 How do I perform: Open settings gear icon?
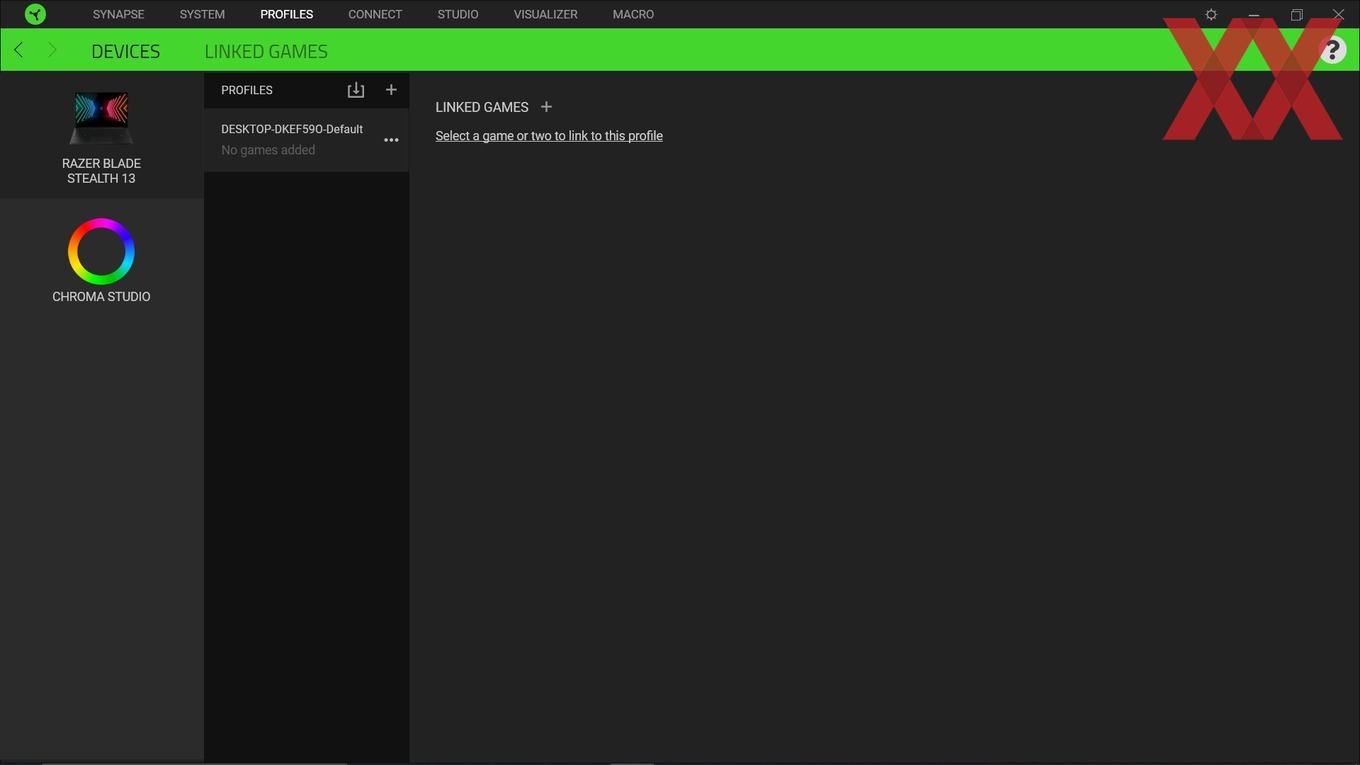[x=1211, y=15]
